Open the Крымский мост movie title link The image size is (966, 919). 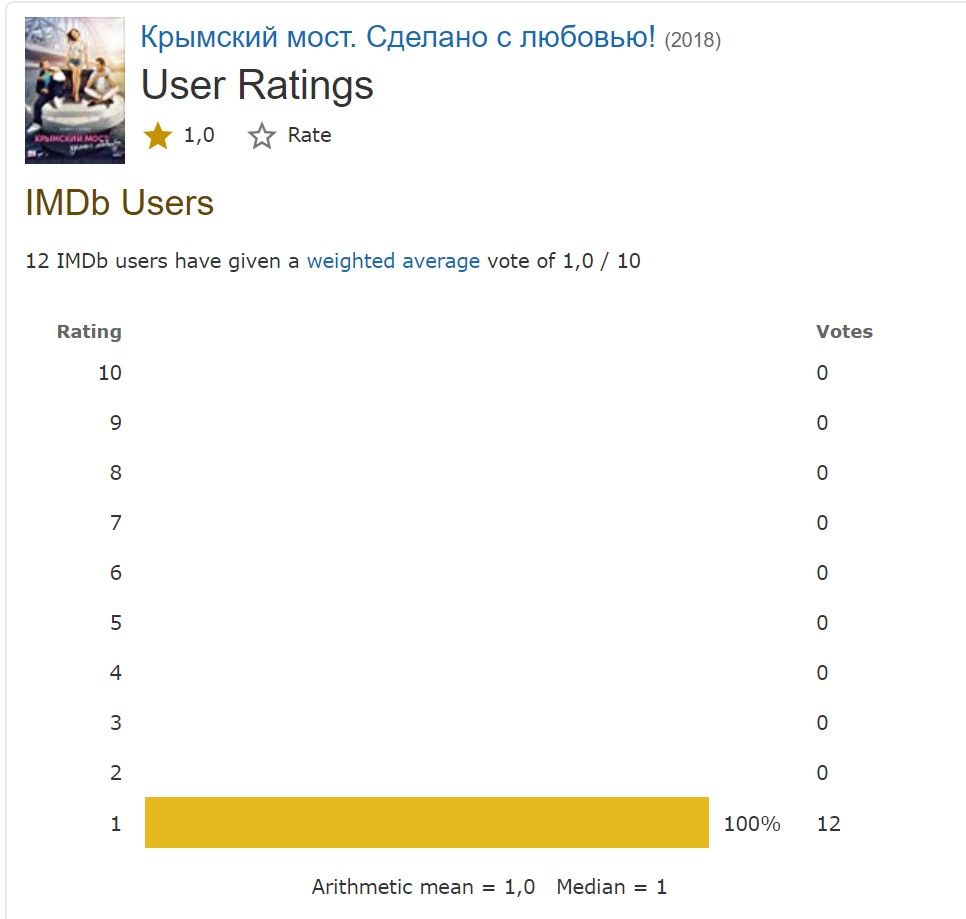point(398,38)
